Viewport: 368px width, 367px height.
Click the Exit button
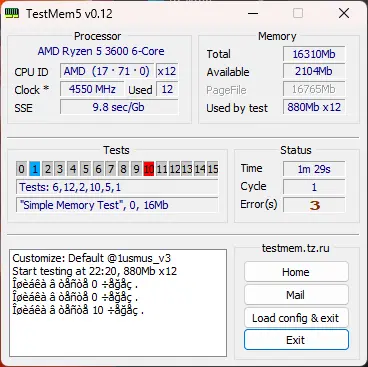pyautogui.click(x=296, y=340)
